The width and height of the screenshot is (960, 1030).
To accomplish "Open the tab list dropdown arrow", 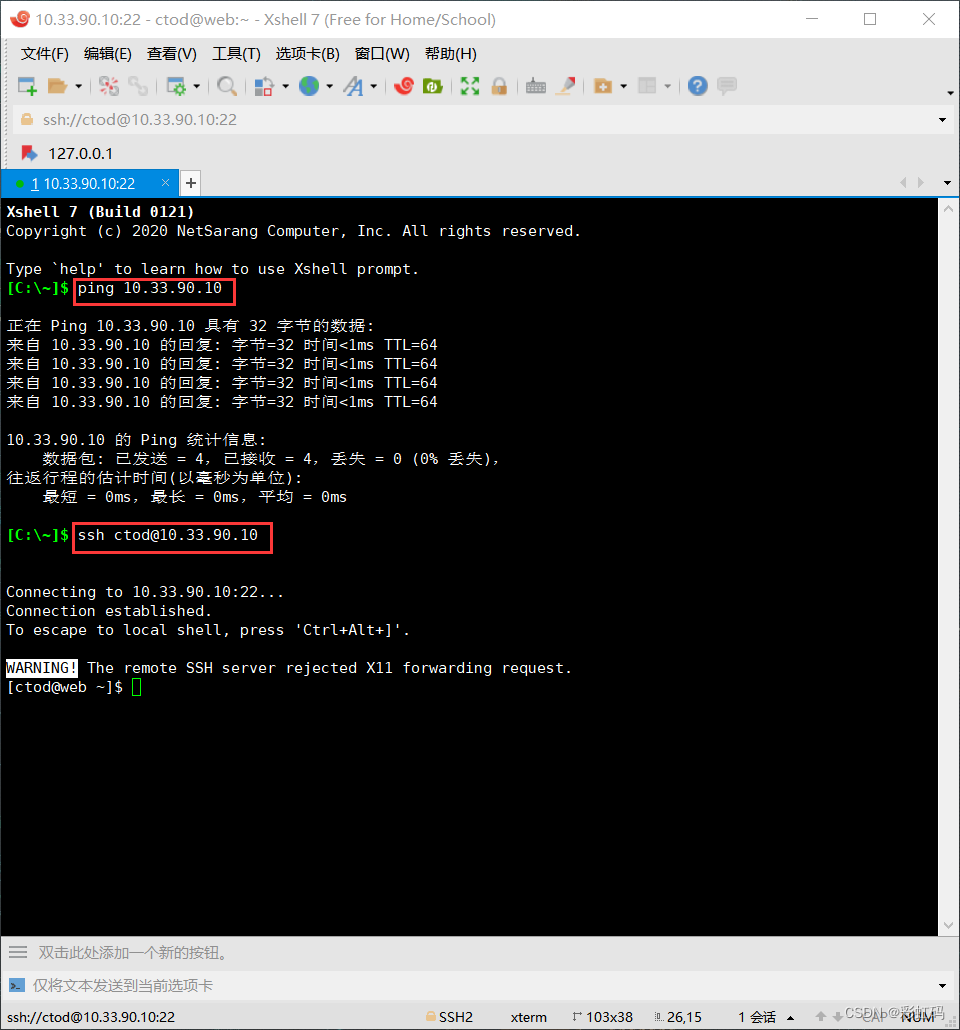I will click(947, 183).
